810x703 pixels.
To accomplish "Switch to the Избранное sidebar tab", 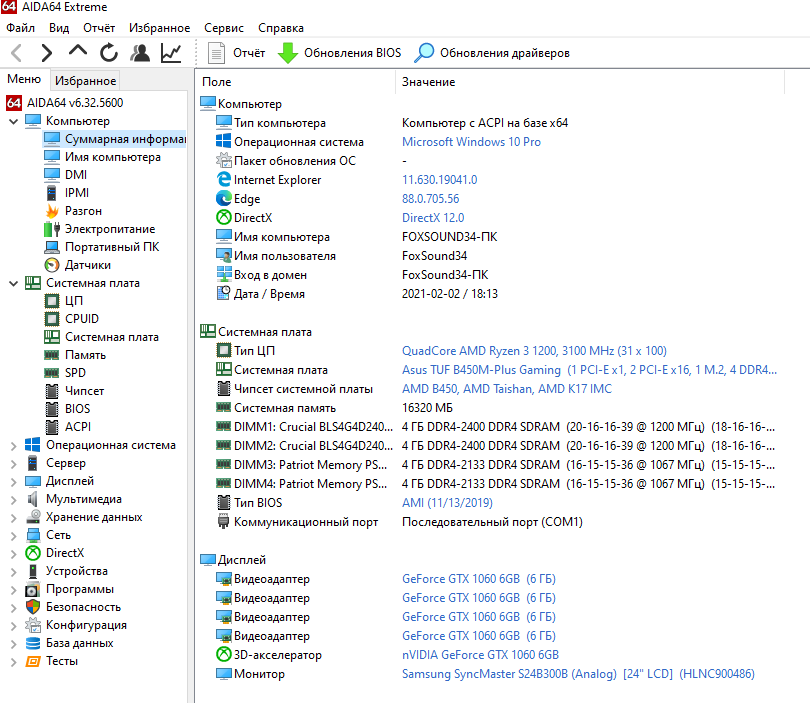I will pyautogui.click(x=85, y=81).
